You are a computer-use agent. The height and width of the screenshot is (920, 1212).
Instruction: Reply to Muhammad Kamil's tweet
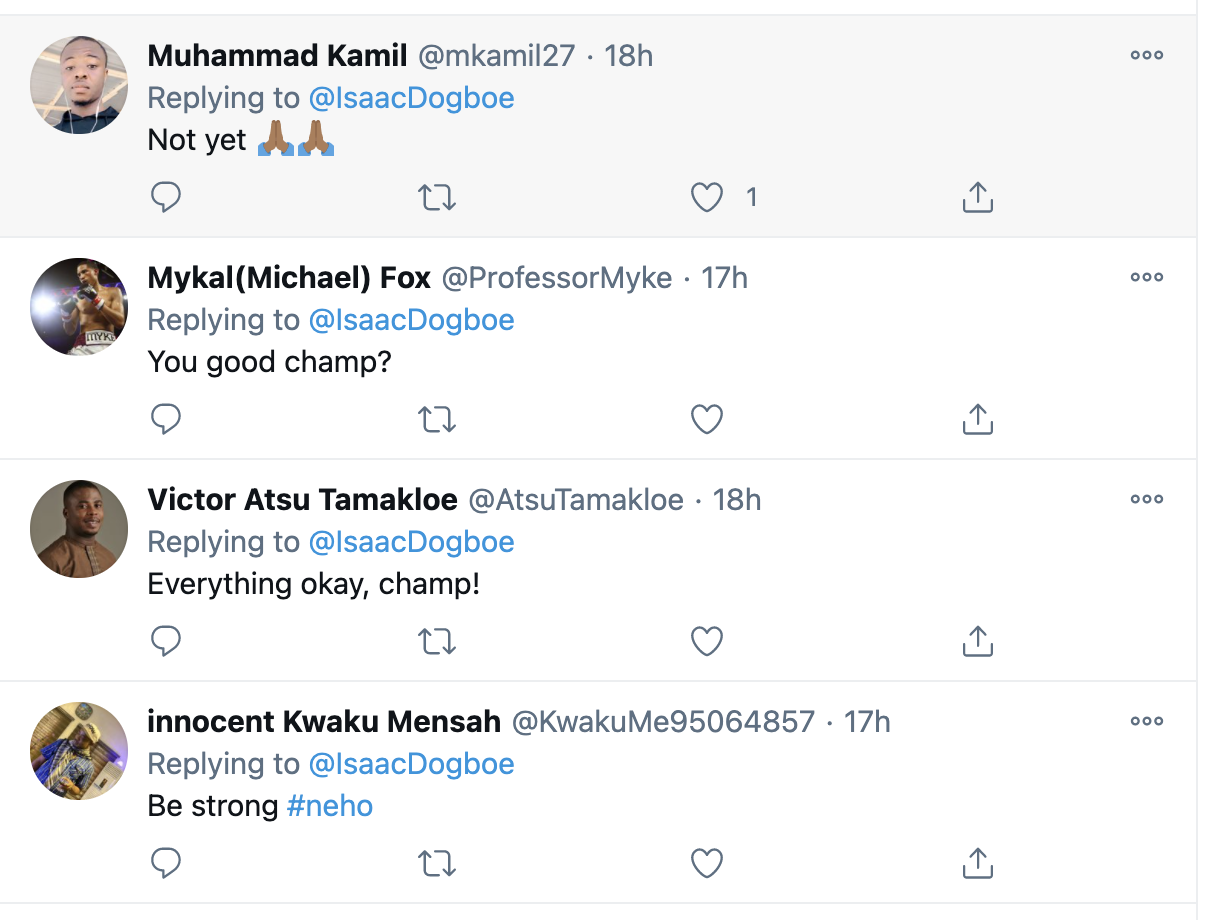pyautogui.click(x=166, y=198)
